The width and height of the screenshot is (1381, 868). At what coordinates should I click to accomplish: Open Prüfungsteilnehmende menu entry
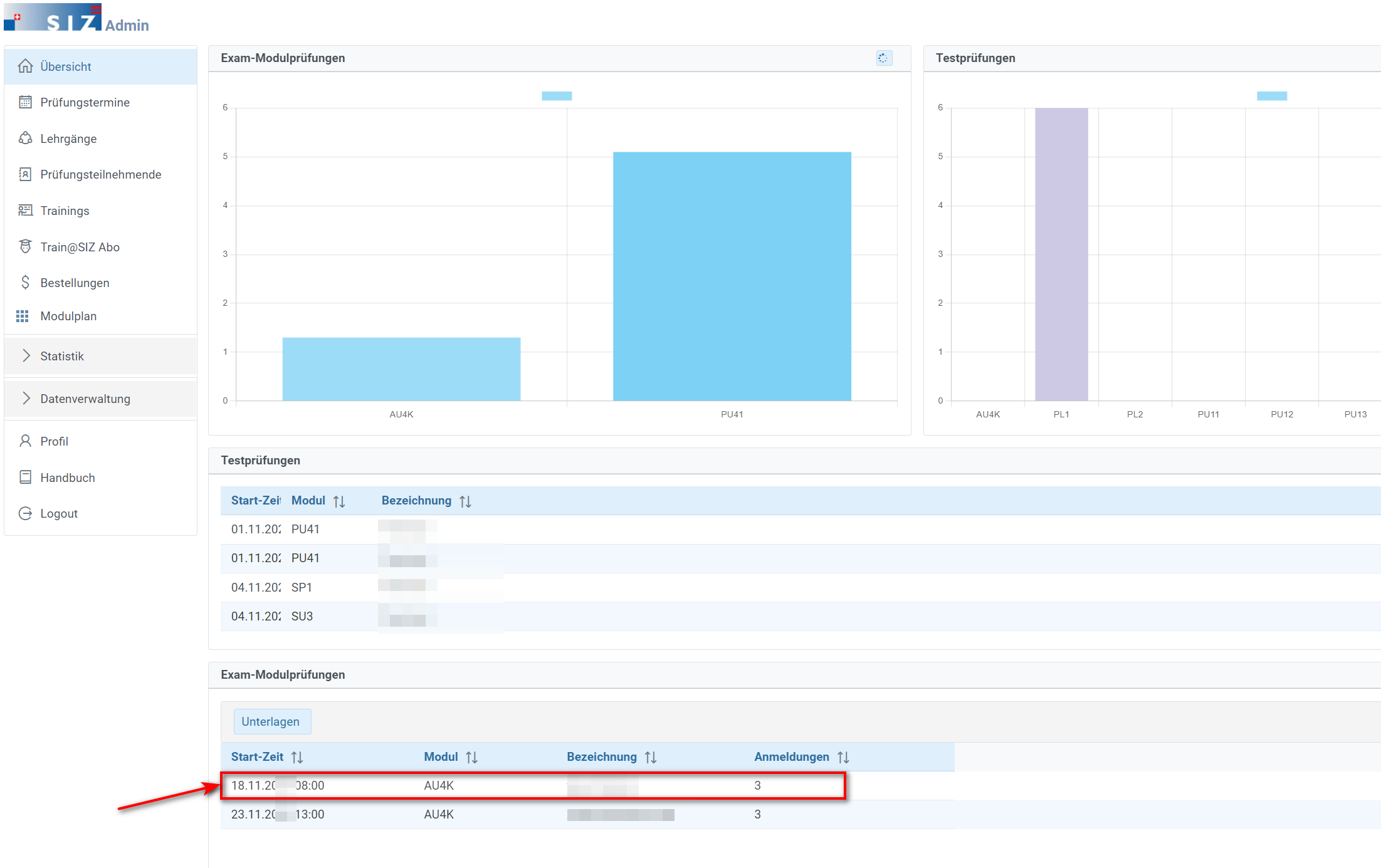tap(100, 174)
